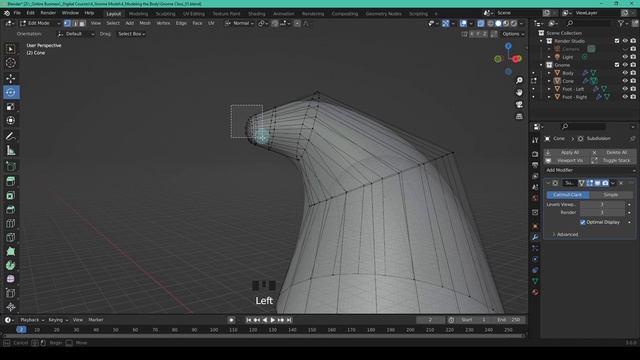This screenshot has width=640, height=360.
Task: Select the Move tool
Action: (x=11, y=78)
